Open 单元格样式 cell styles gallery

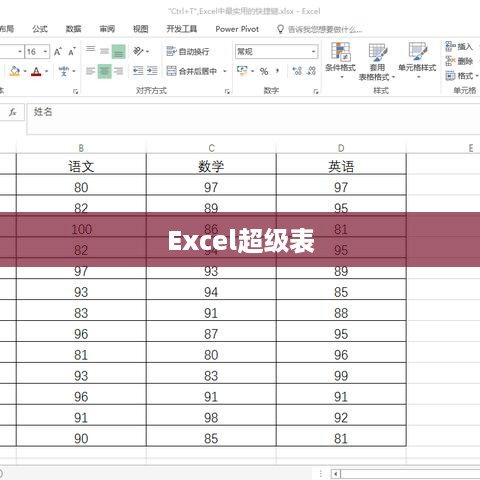pyautogui.click(x=417, y=61)
